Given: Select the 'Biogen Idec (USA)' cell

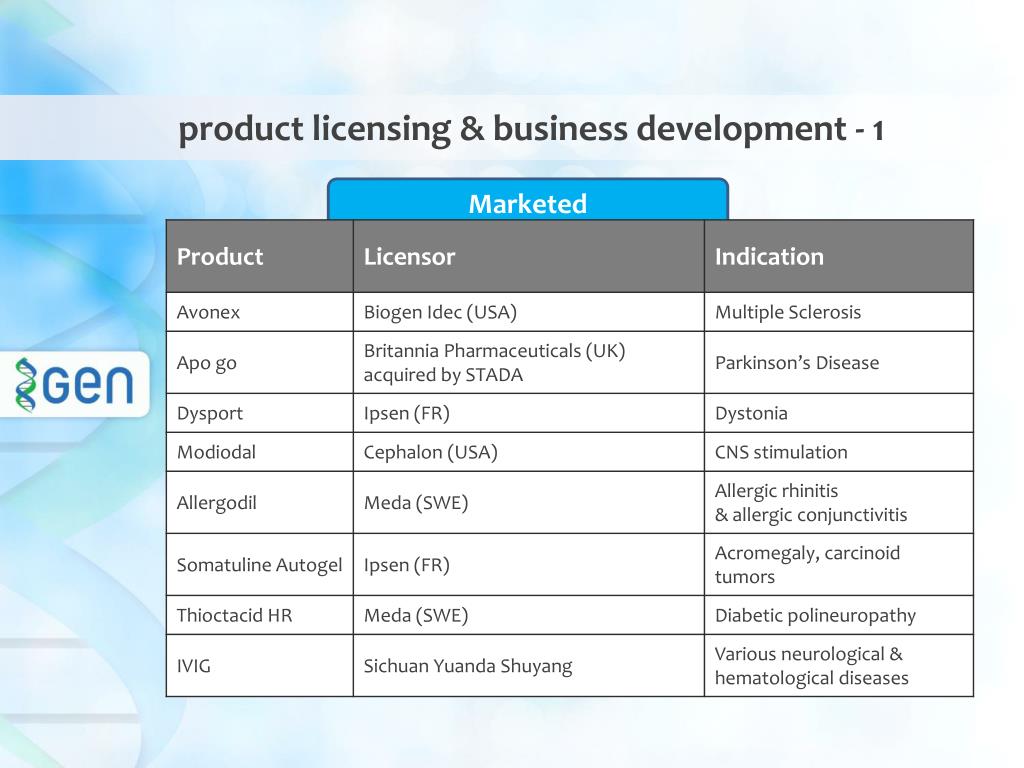Looking at the screenshot, I should coord(529,312).
